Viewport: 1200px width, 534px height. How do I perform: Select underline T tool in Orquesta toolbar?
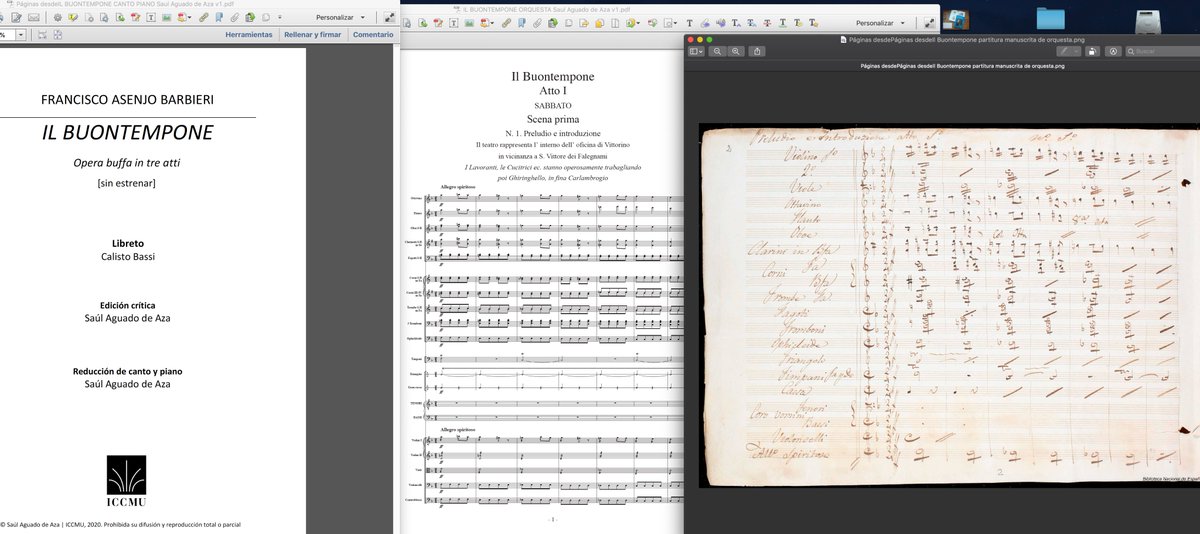click(x=783, y=23)
